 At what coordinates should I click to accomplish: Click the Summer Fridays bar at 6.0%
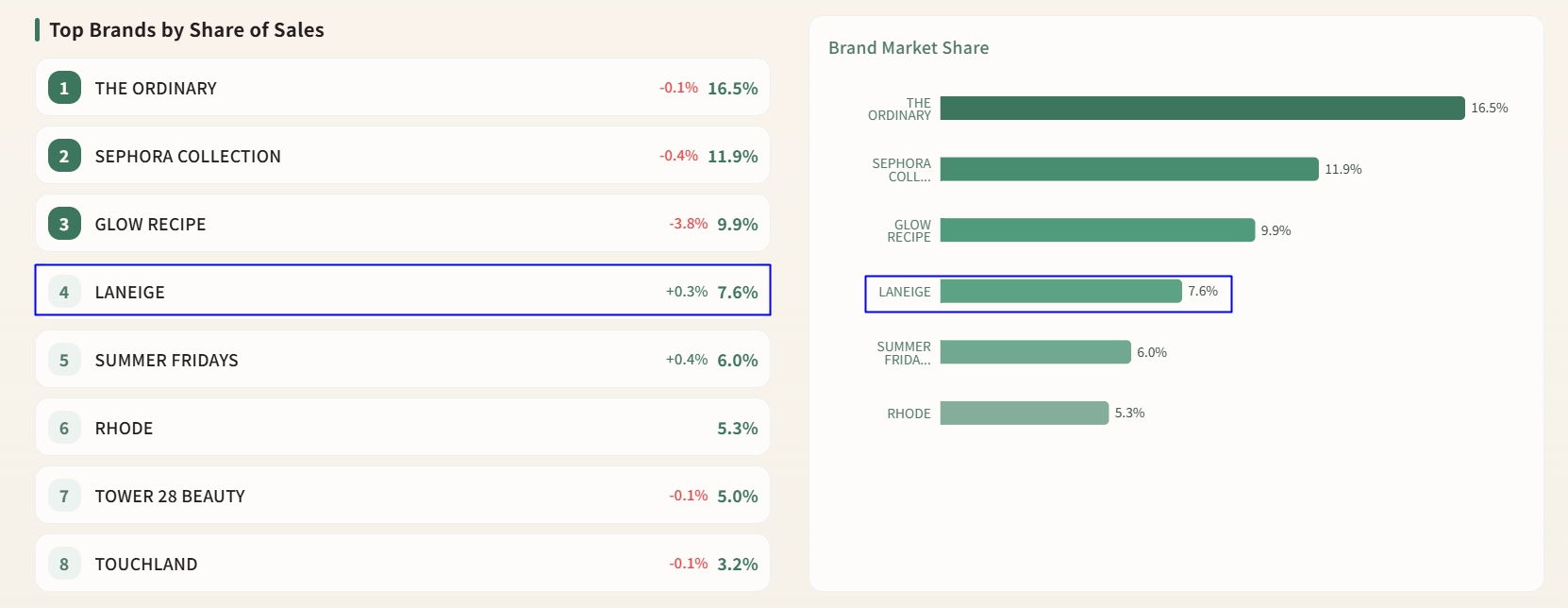coord(1035,352)
